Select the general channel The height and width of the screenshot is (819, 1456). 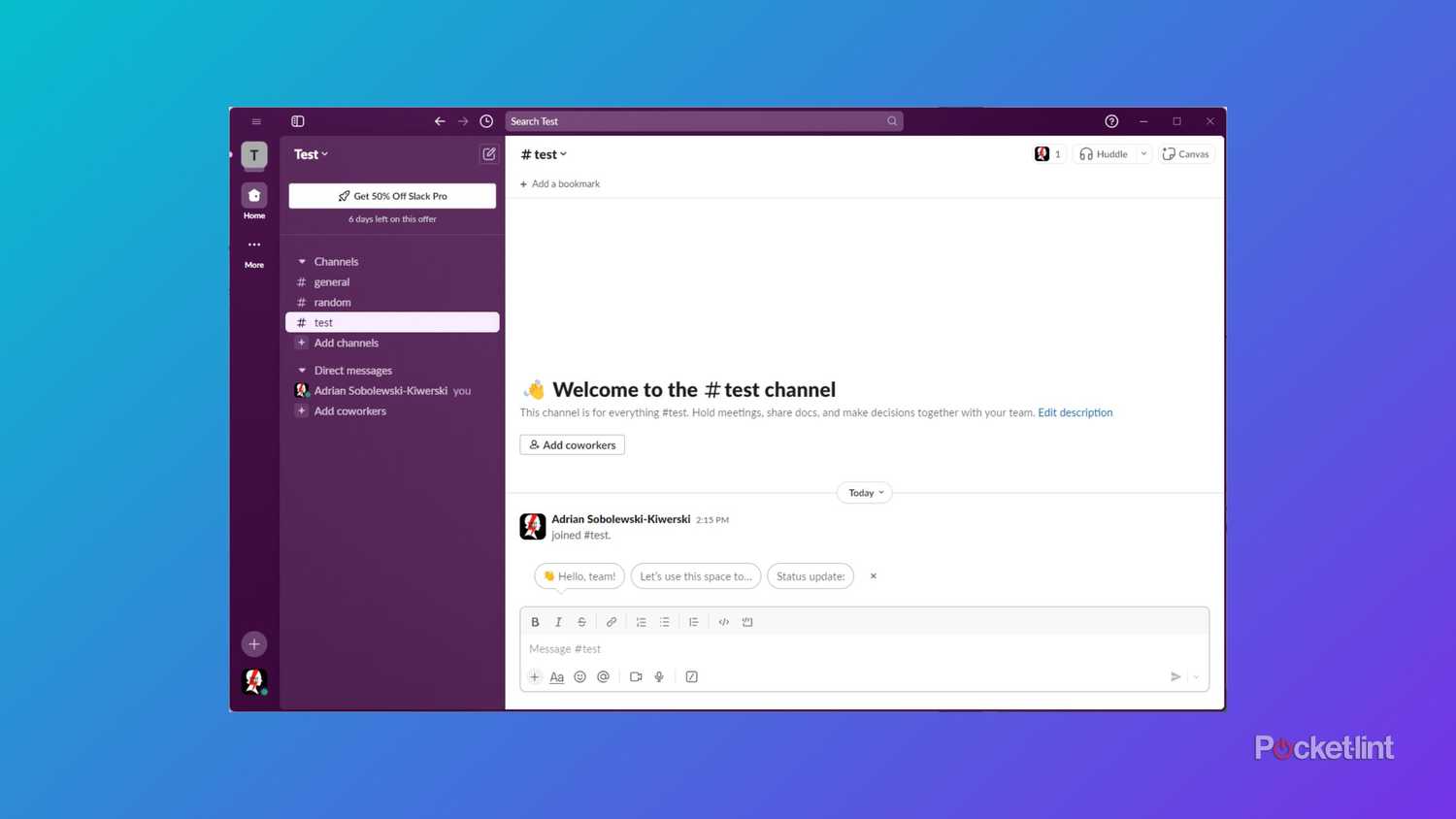[x=332, y=282]
